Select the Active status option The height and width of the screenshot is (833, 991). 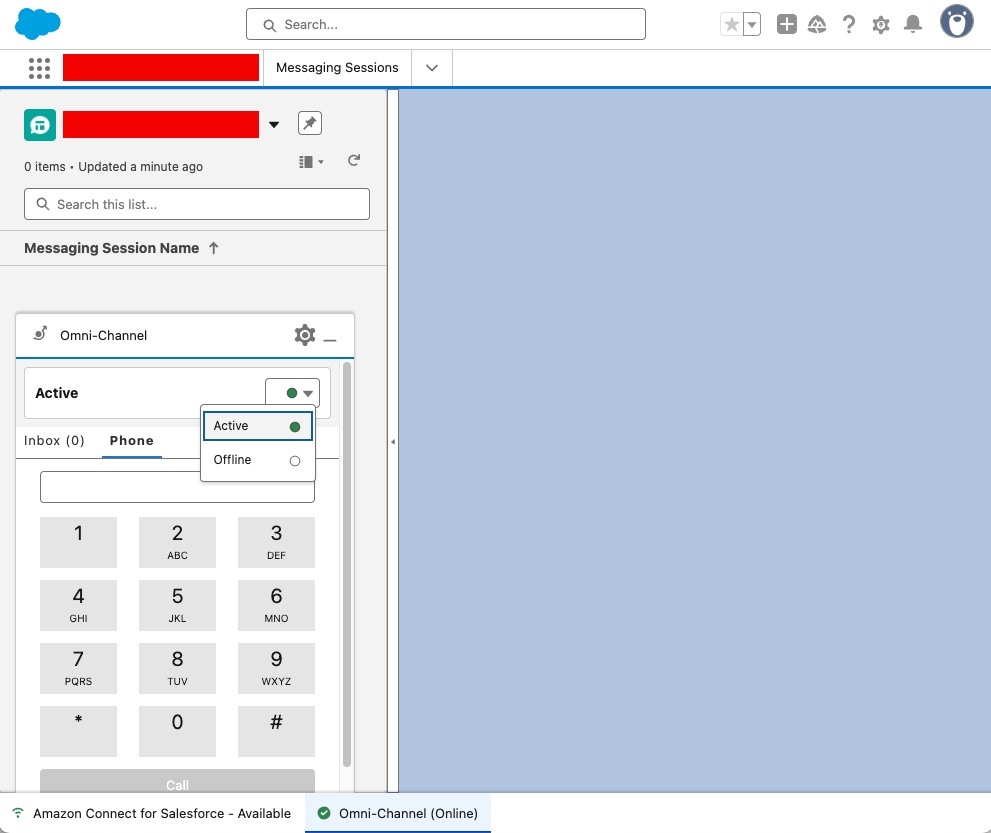pos(257,426)
